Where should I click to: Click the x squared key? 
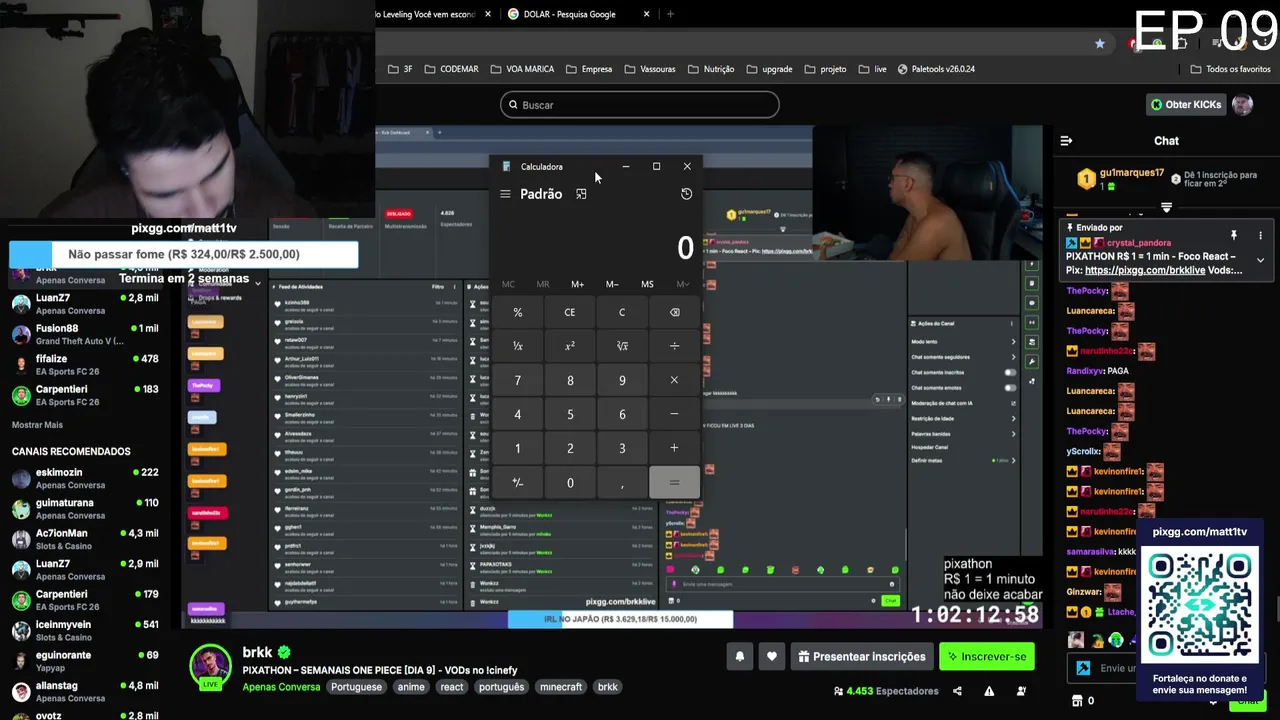570,346
